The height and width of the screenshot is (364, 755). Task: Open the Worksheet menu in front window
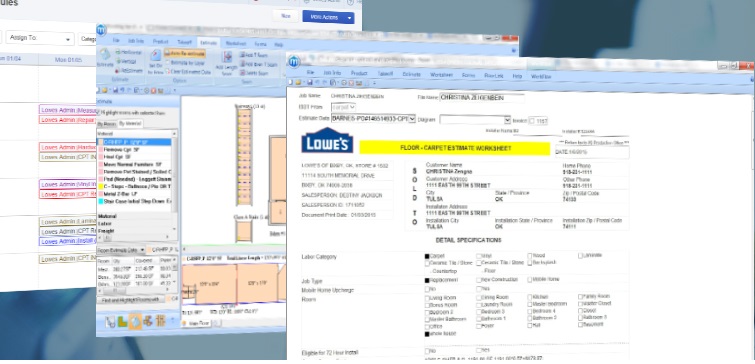tap(441, 75)
